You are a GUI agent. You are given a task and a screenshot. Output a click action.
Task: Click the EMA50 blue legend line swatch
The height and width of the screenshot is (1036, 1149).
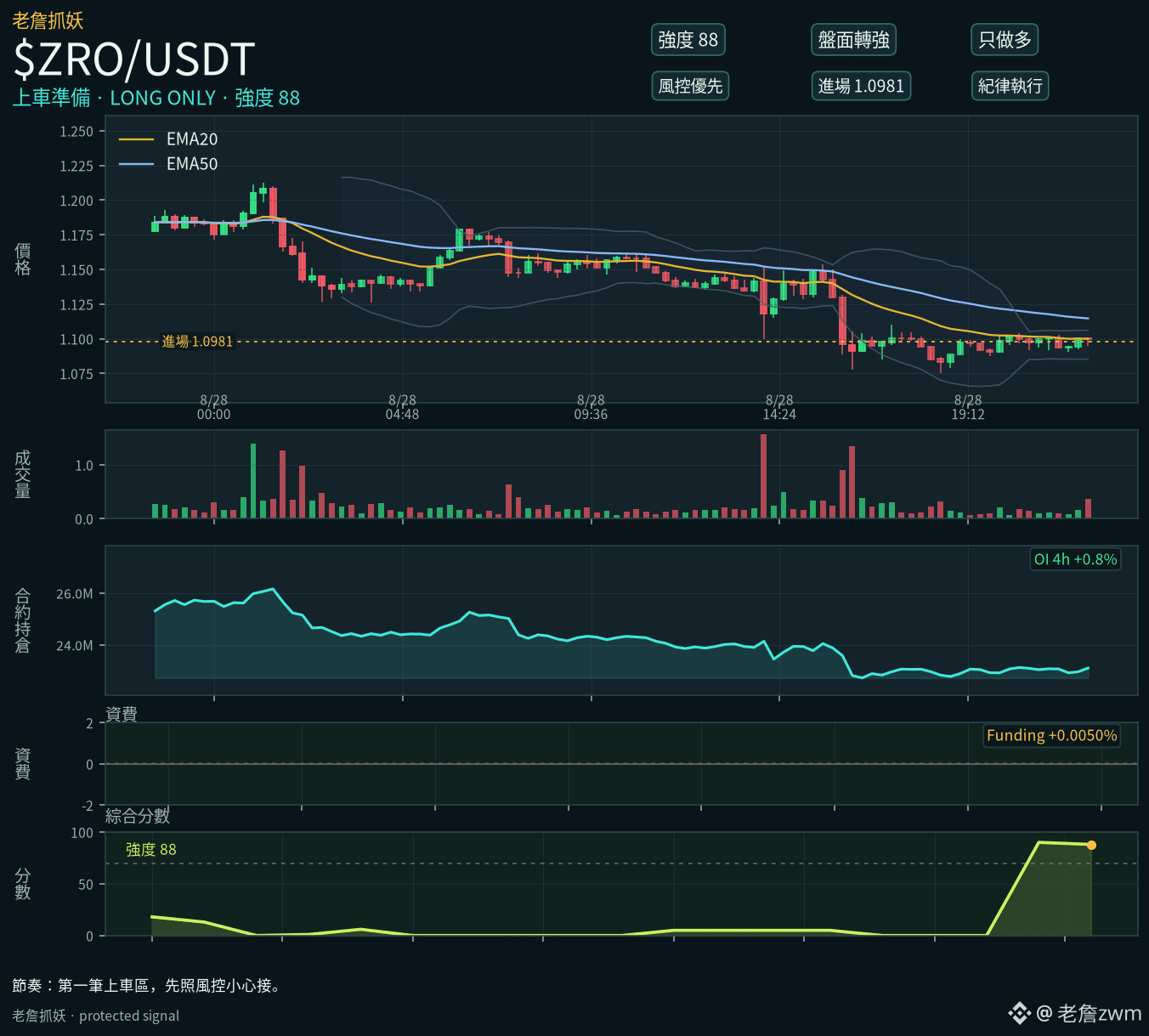(x=136, y=164)
